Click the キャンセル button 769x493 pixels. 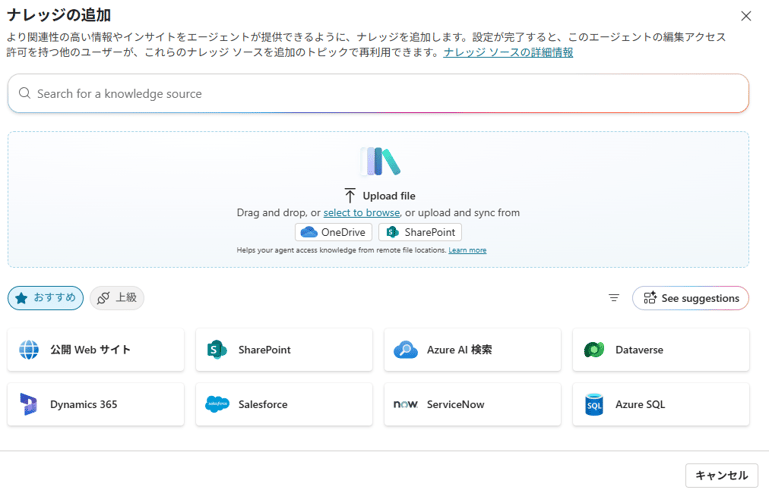coord(721,475)
